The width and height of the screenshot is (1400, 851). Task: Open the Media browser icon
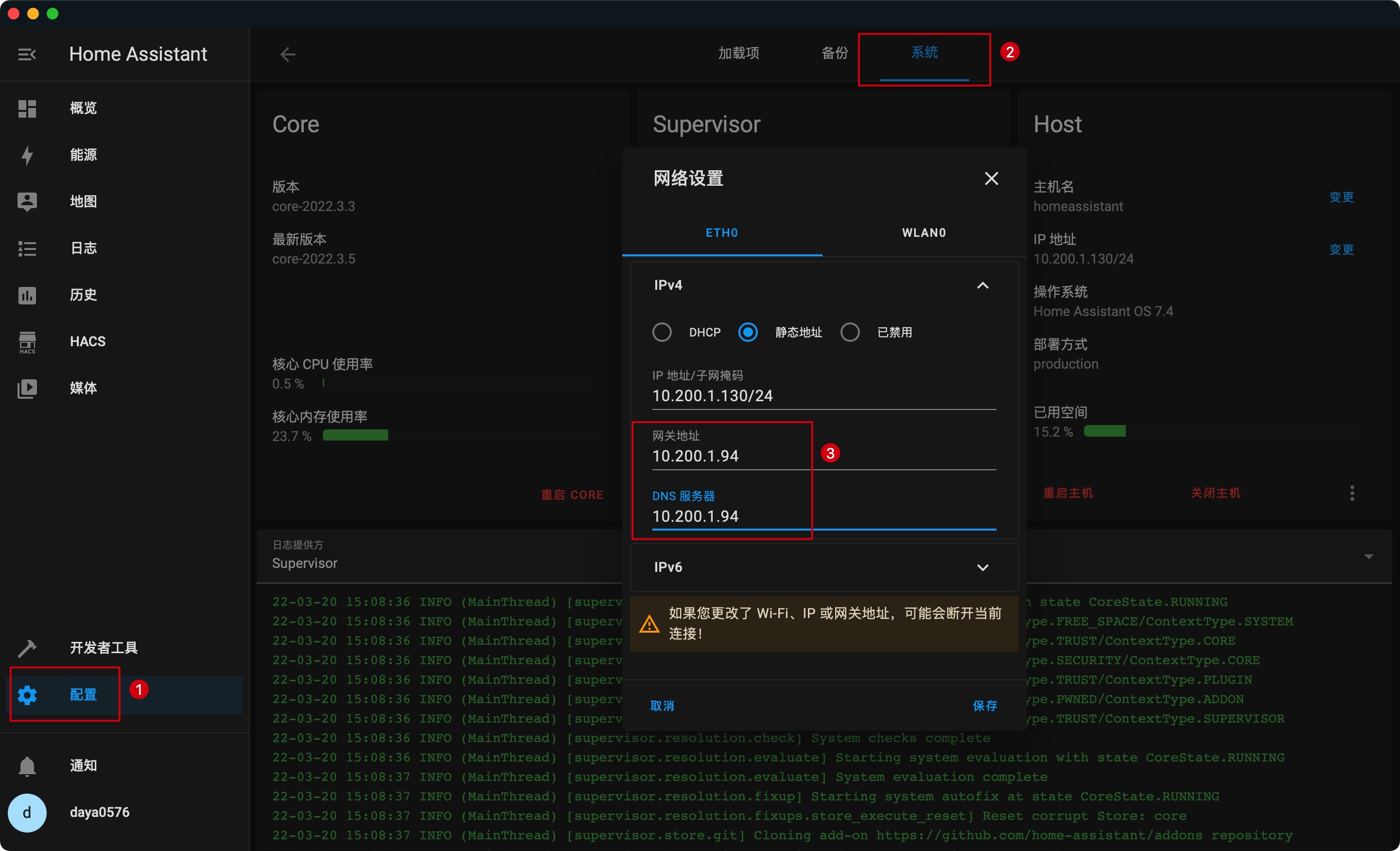27,388
